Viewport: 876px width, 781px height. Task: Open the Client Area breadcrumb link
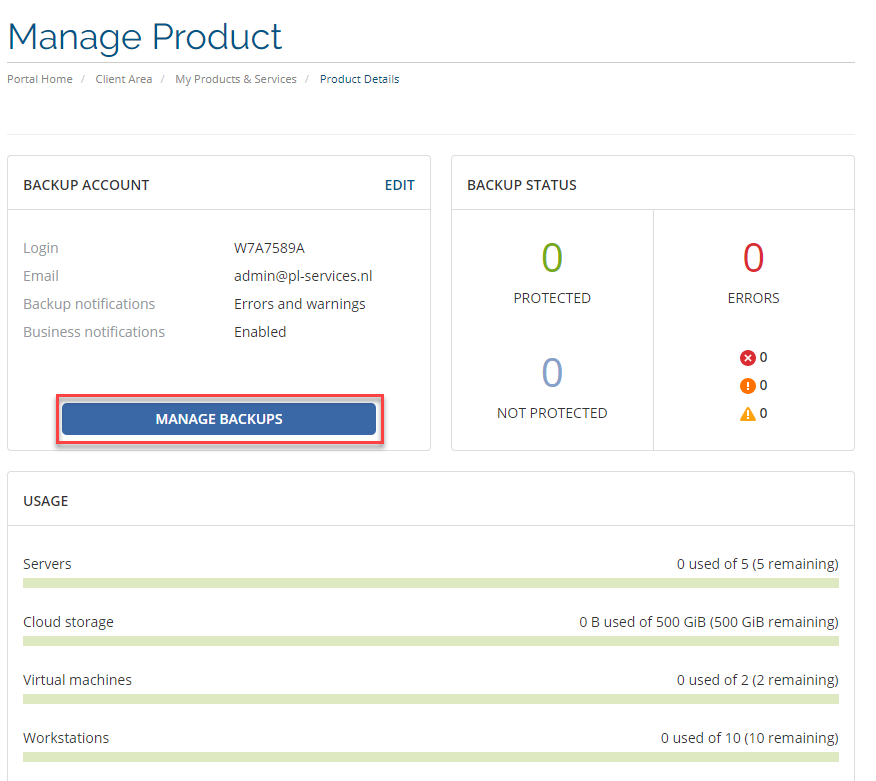123,79
